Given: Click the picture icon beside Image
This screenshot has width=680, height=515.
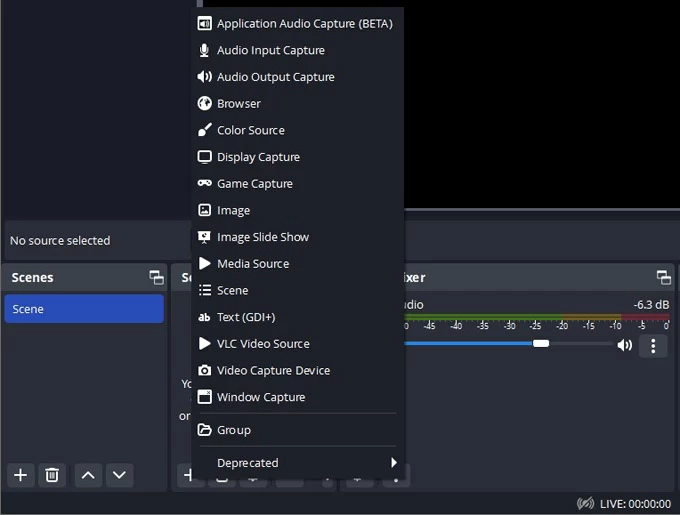Looking at the screenshot, I should click(204, 210).
